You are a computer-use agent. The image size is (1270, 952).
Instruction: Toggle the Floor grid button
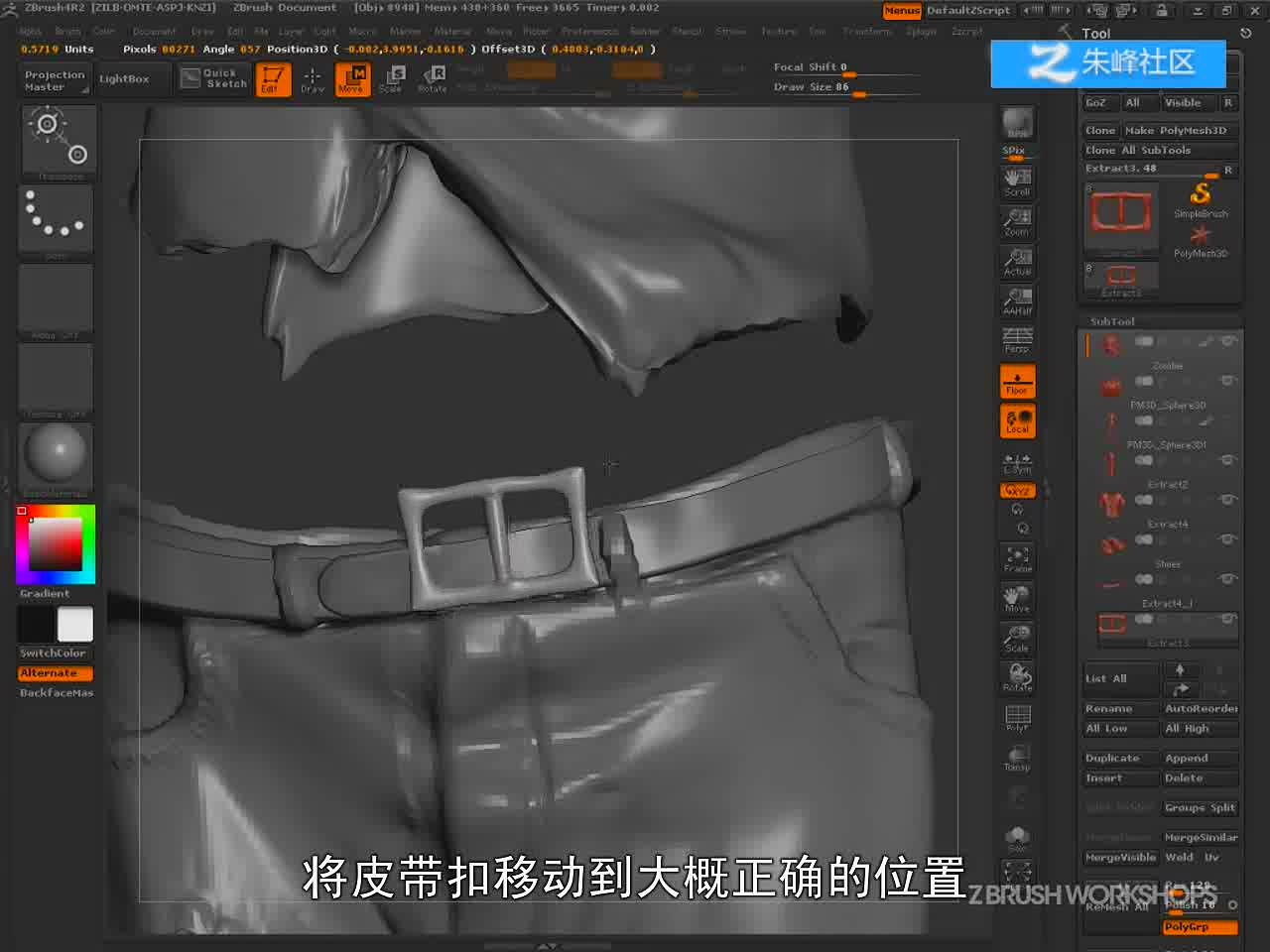pyautogui.click(x=1017, y=382)
